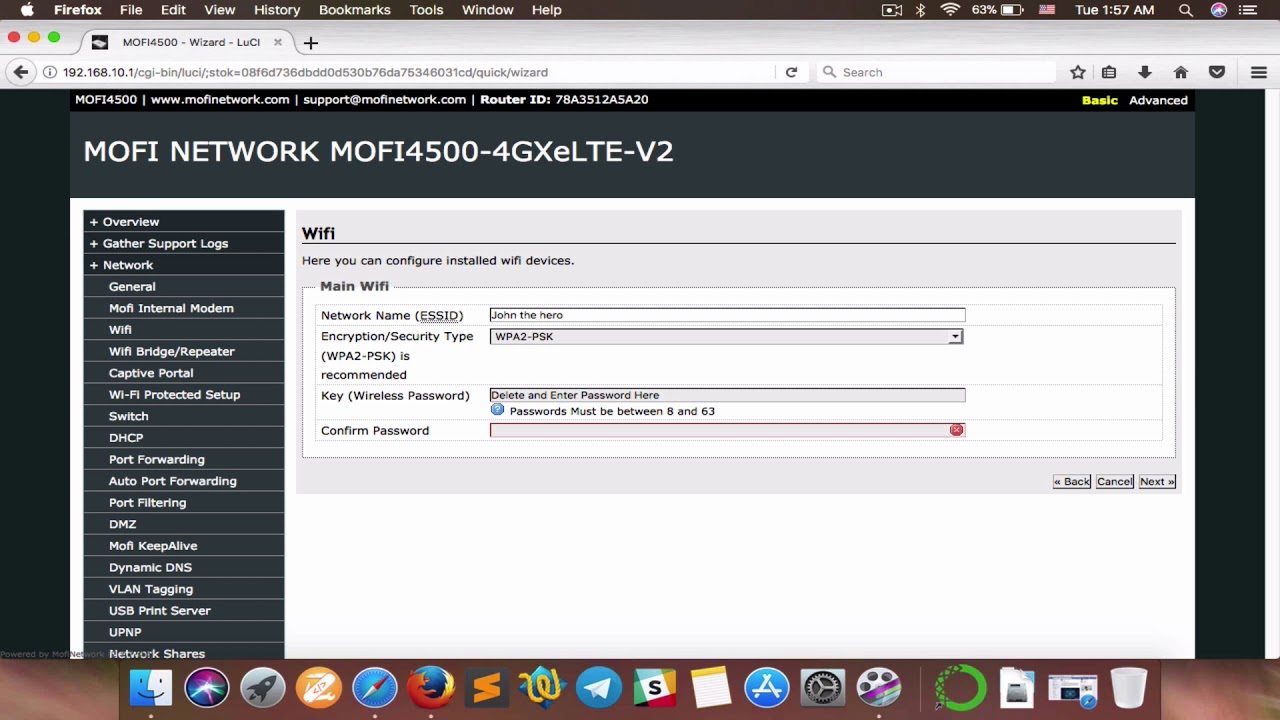This screenshot has height=720, width=1280.
Task: Switch to Advanced mode
Action: (x=1158, y=100)
